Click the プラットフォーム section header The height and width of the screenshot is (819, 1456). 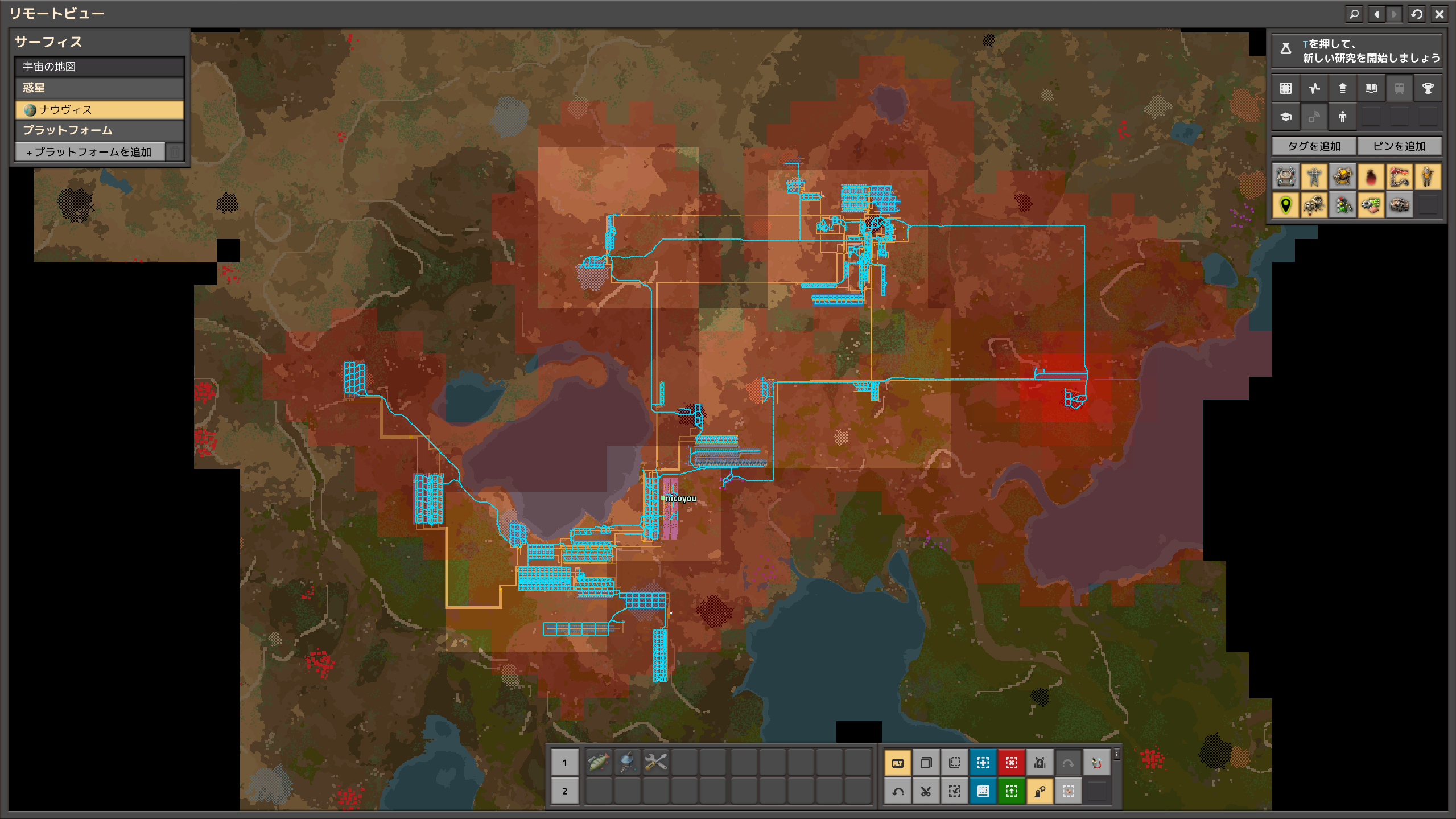click(100, 130)
